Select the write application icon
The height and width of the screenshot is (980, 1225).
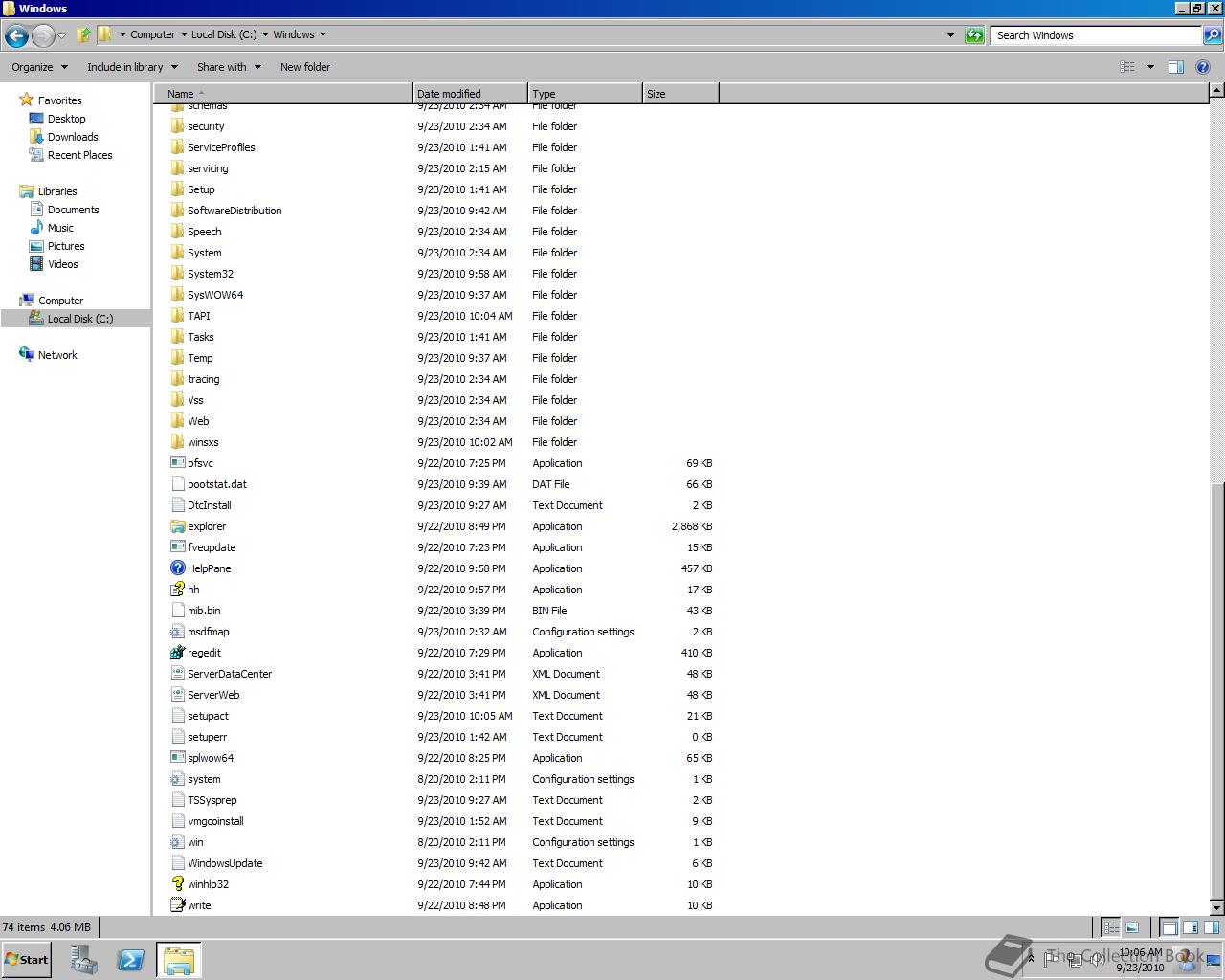177,905
